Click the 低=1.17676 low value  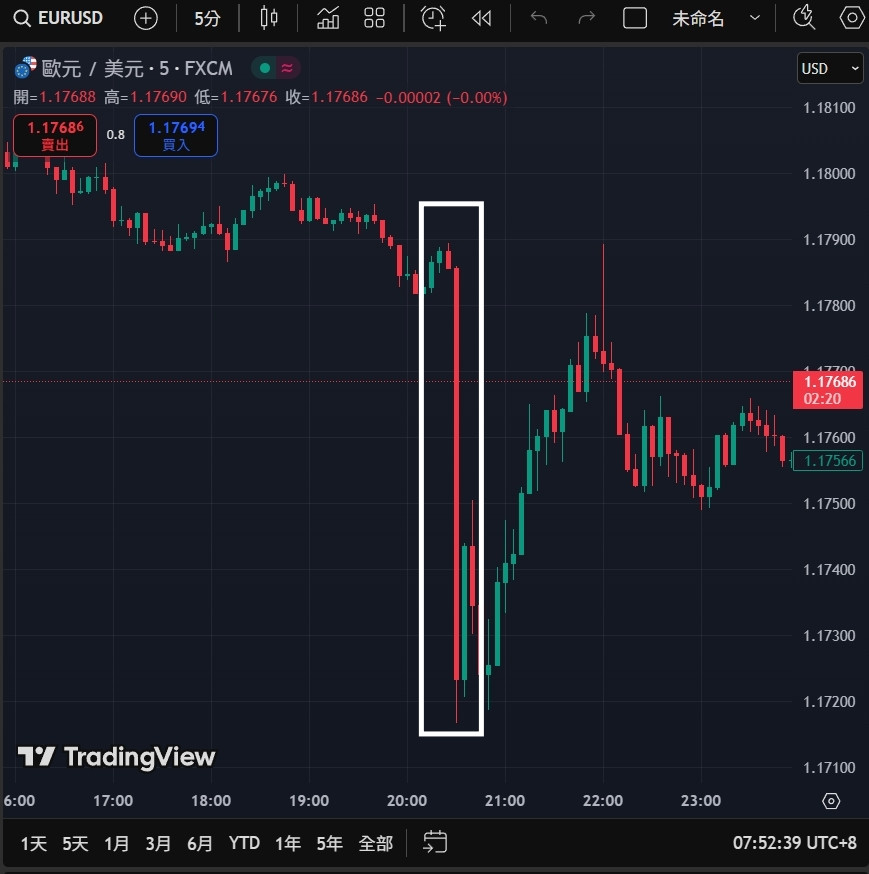(236, 97)
